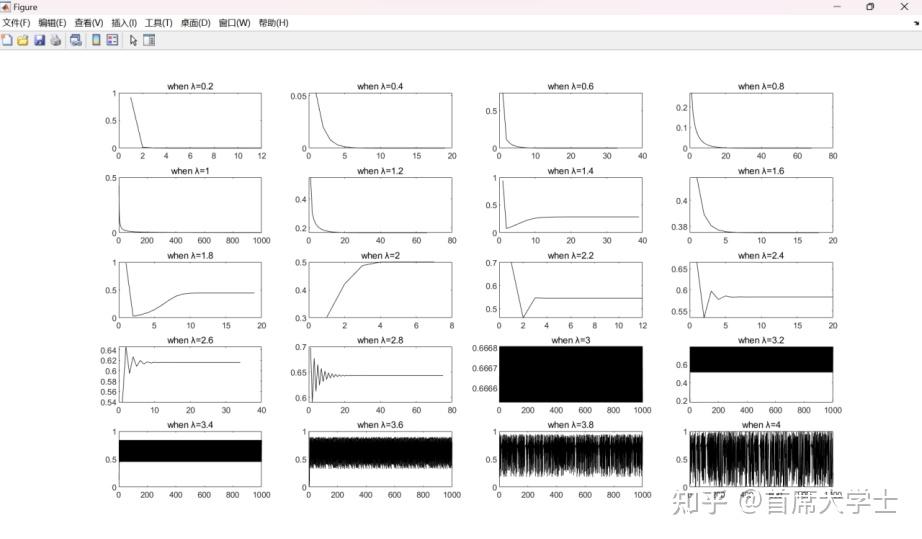The height and width of the screenshot is (539, 922).
Task: Expand the 工具(T) menu
Action: click(159, 23)
